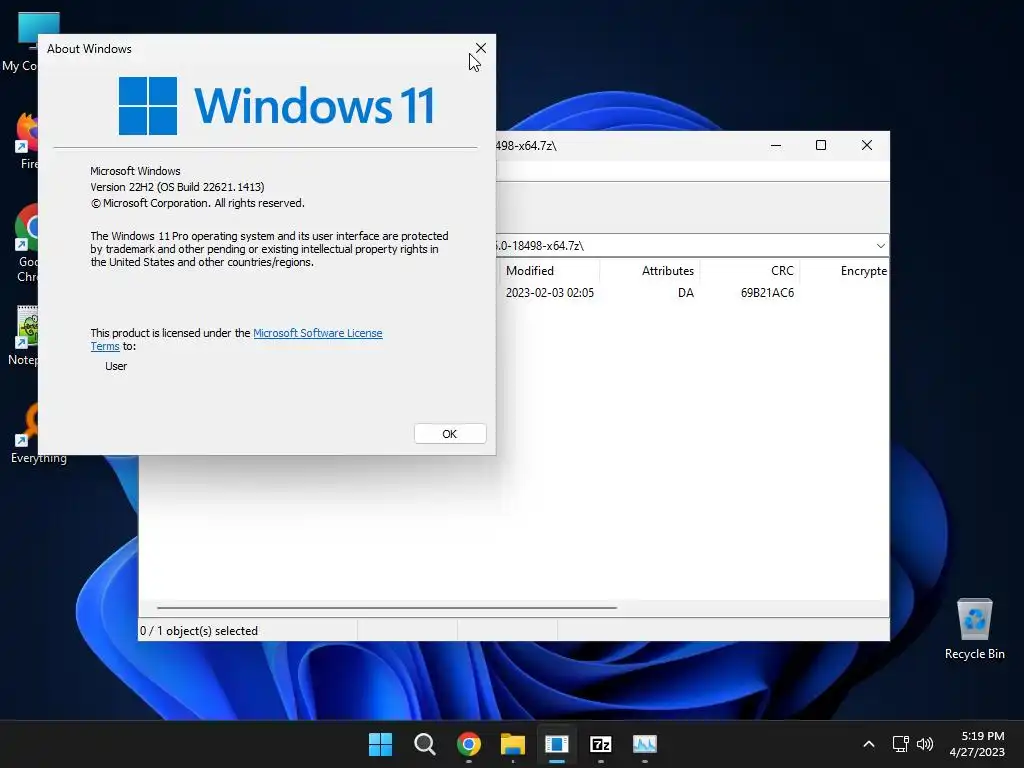The height and width of the screenshot is (768, 1024).
Task: Click licensed User name text
Action: (x=116, y=366)
